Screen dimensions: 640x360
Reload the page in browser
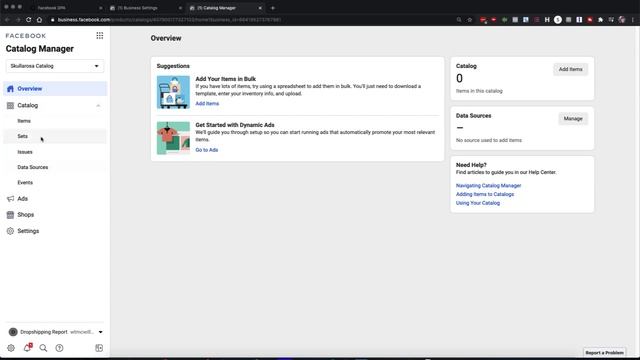29,20
